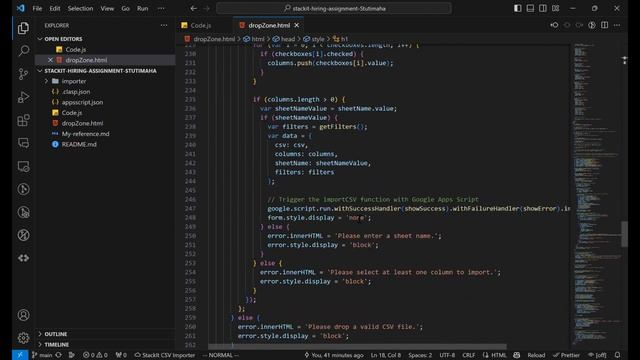
Task: Open the Explorer view in activity bar
Action: 23,28
